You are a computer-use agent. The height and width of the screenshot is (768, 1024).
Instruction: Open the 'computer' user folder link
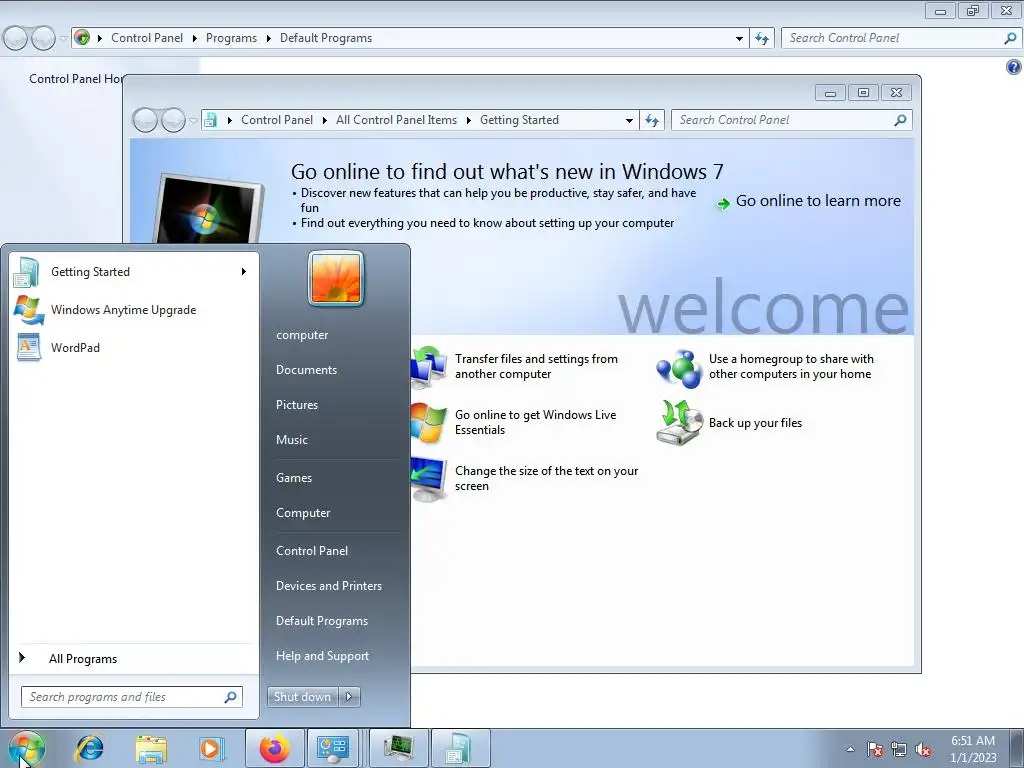(302, 334)
